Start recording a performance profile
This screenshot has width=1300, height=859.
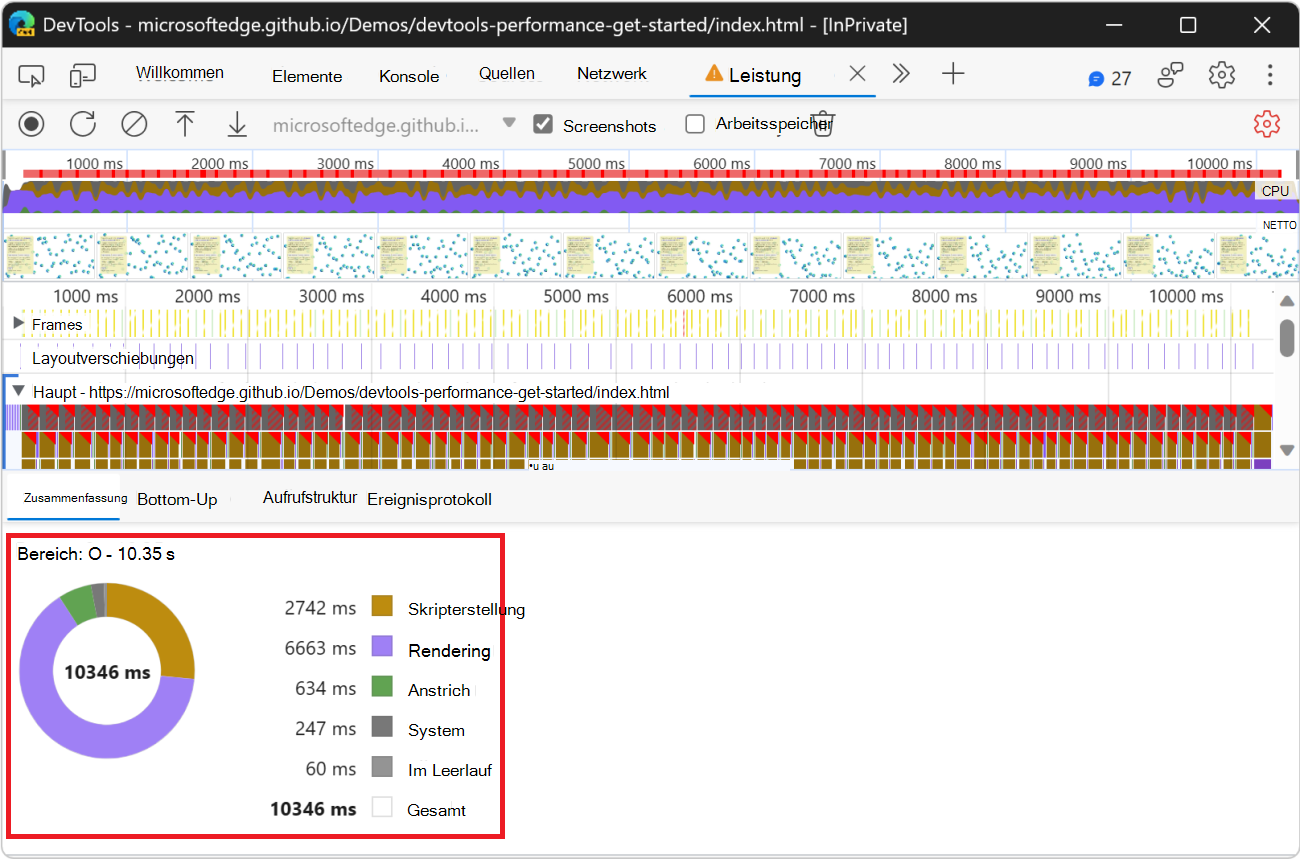(32, 124)
